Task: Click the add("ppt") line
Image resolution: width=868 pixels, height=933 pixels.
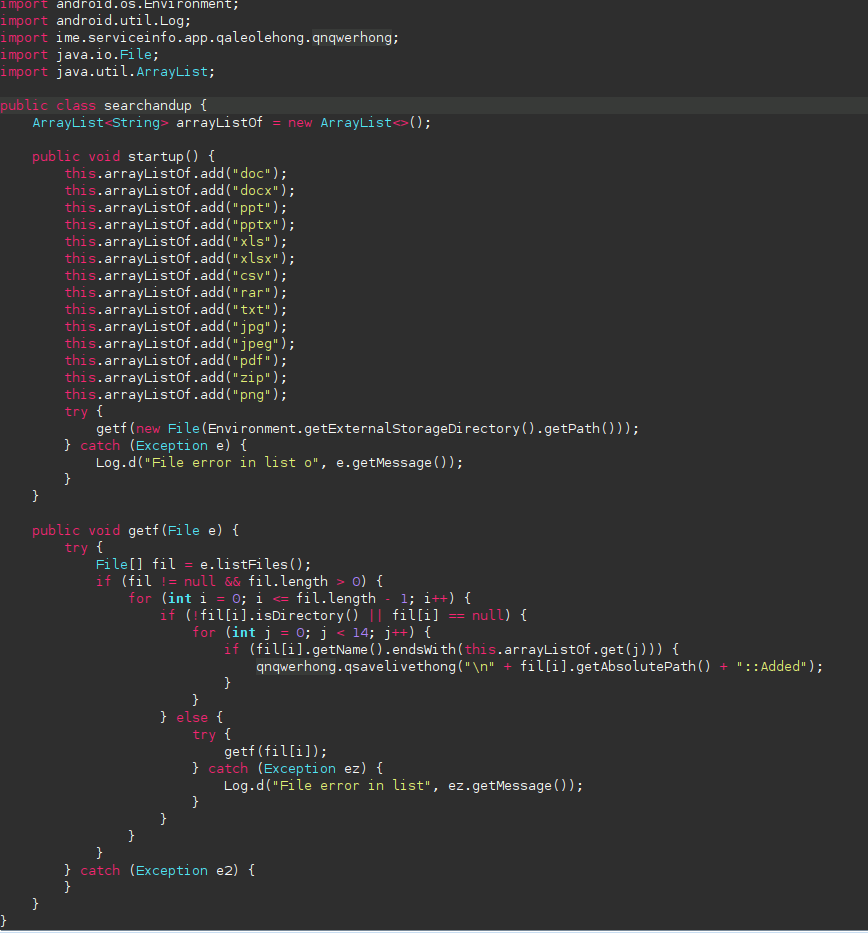Action: click(176, 208)
